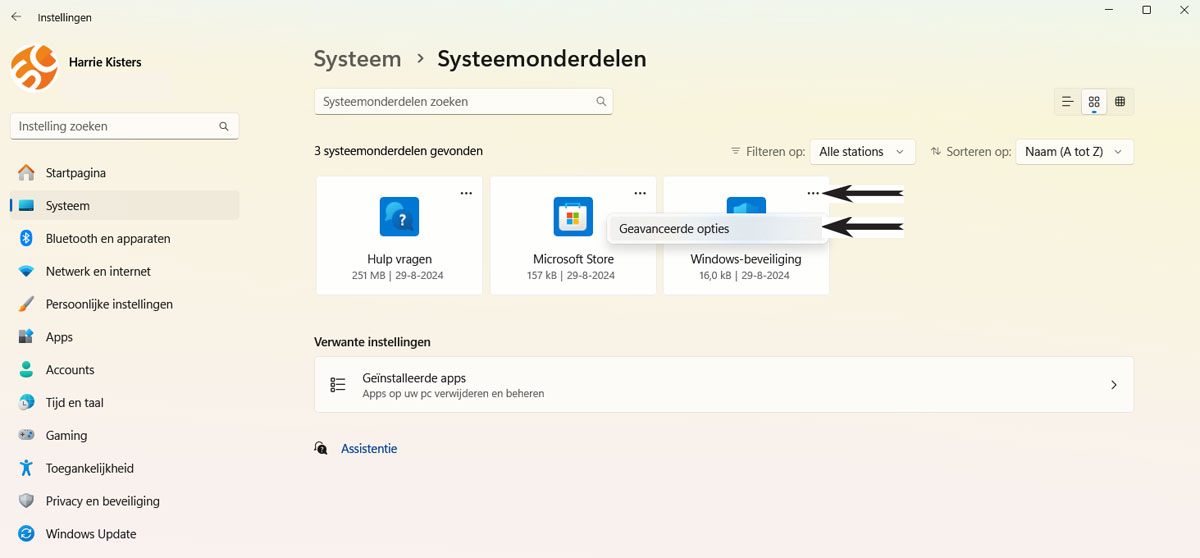
Task: Go to Toegankelijkheid settings
Action: (x=124, y=468)
